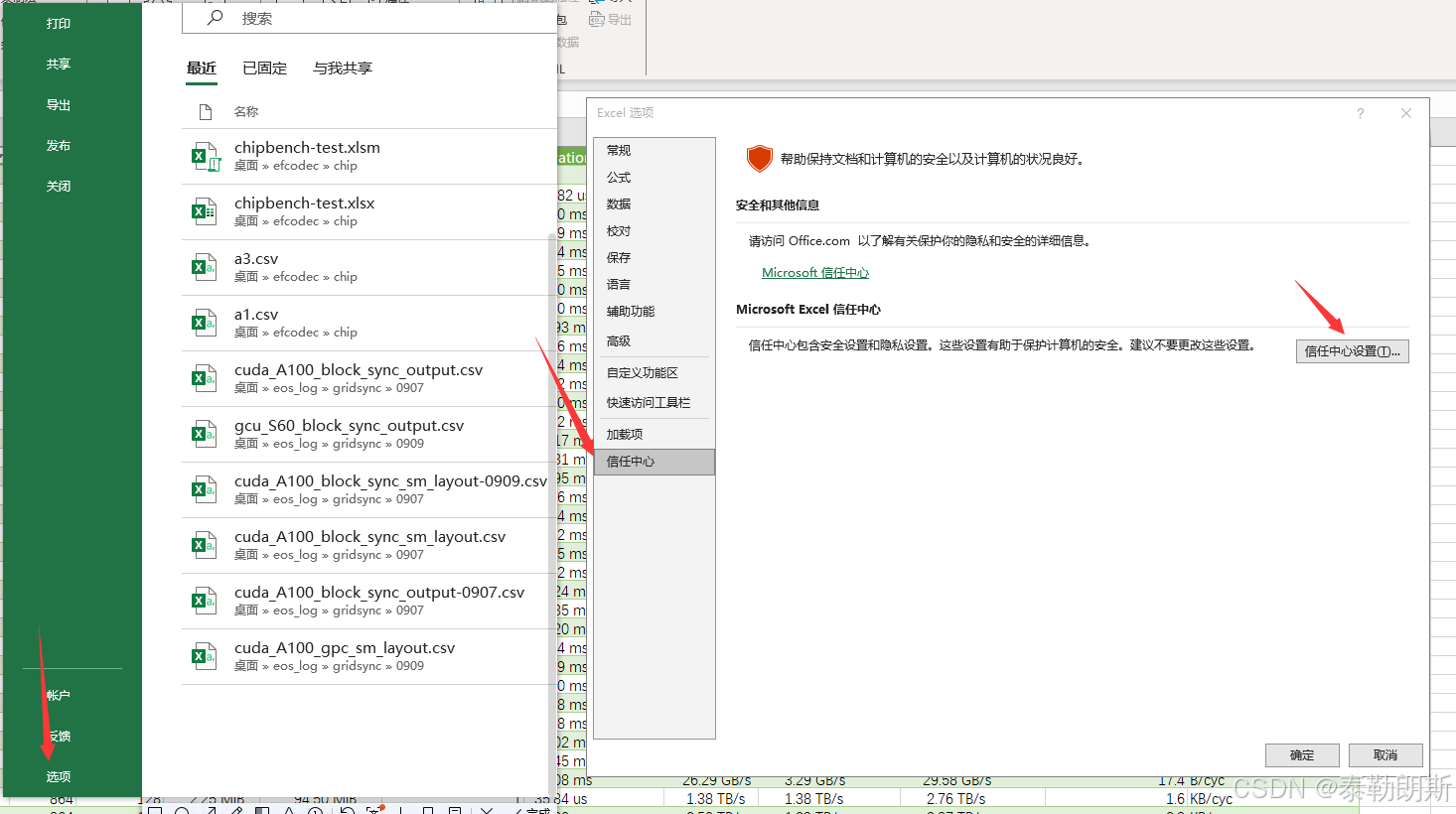This screenshot has height=814, width=1456.
Task: Select 语言 category in Excel Options
Action: click(655, 285)
